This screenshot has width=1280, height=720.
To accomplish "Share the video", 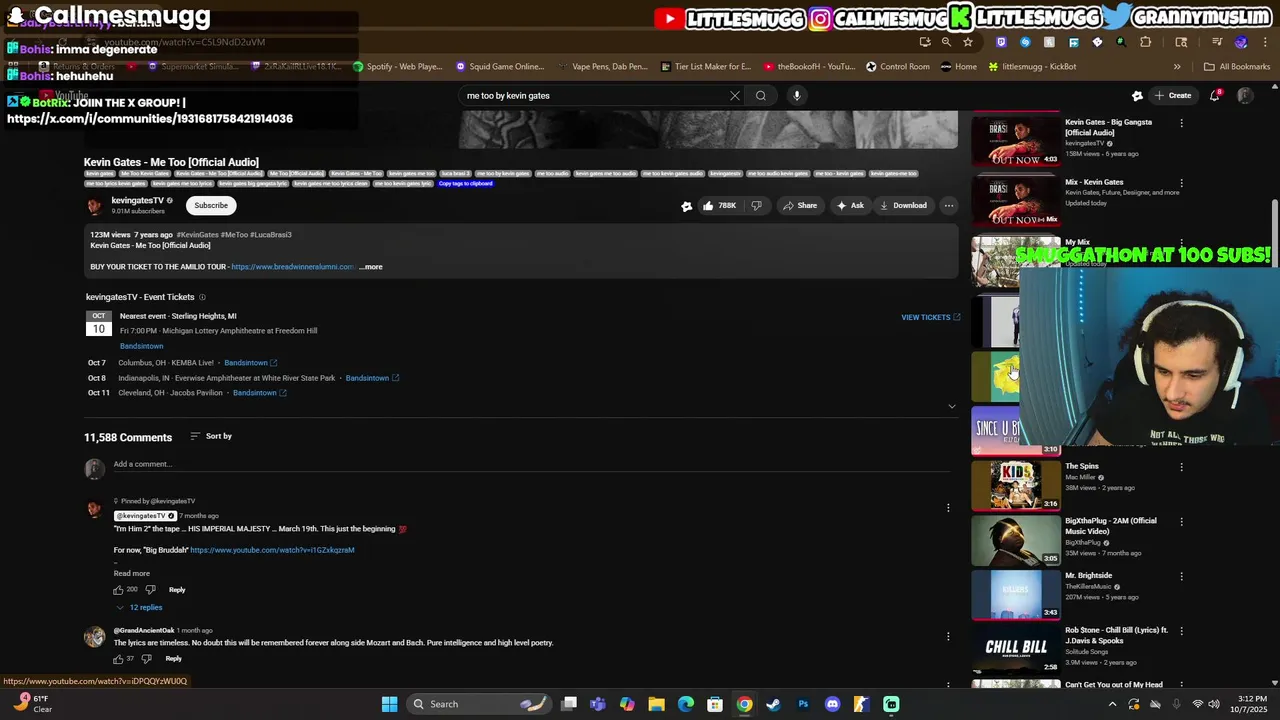I will click(x=800, y=206).
